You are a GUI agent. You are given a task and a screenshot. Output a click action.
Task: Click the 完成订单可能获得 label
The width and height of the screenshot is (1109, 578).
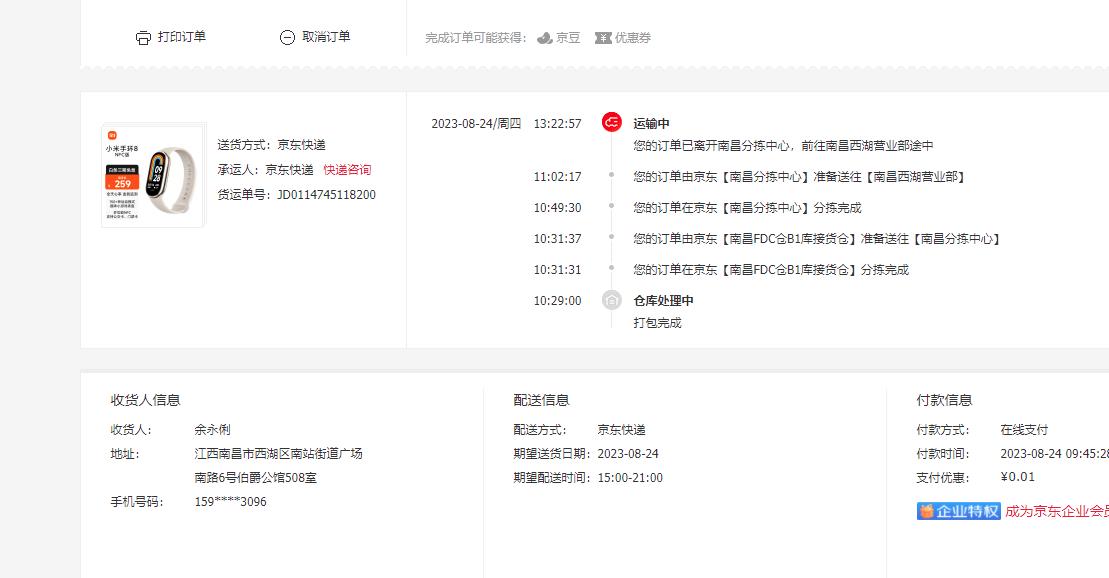coord(477,38)
